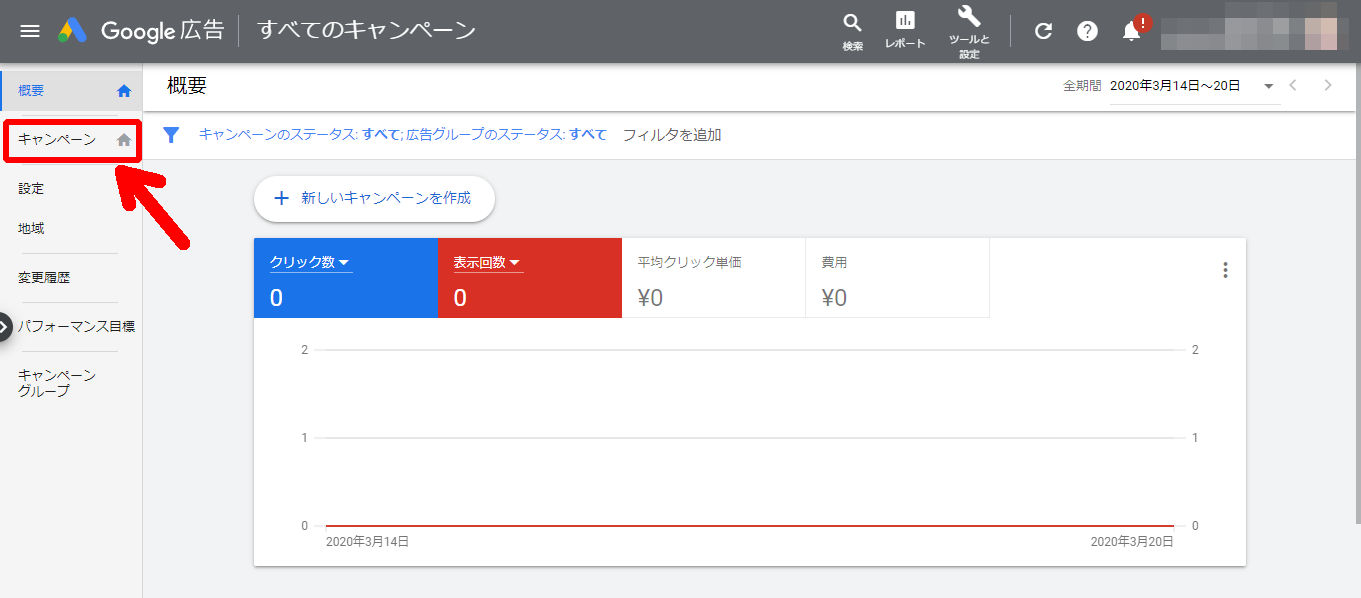
Task: Click the blue filter funnel icon
Action: [171, 135]
